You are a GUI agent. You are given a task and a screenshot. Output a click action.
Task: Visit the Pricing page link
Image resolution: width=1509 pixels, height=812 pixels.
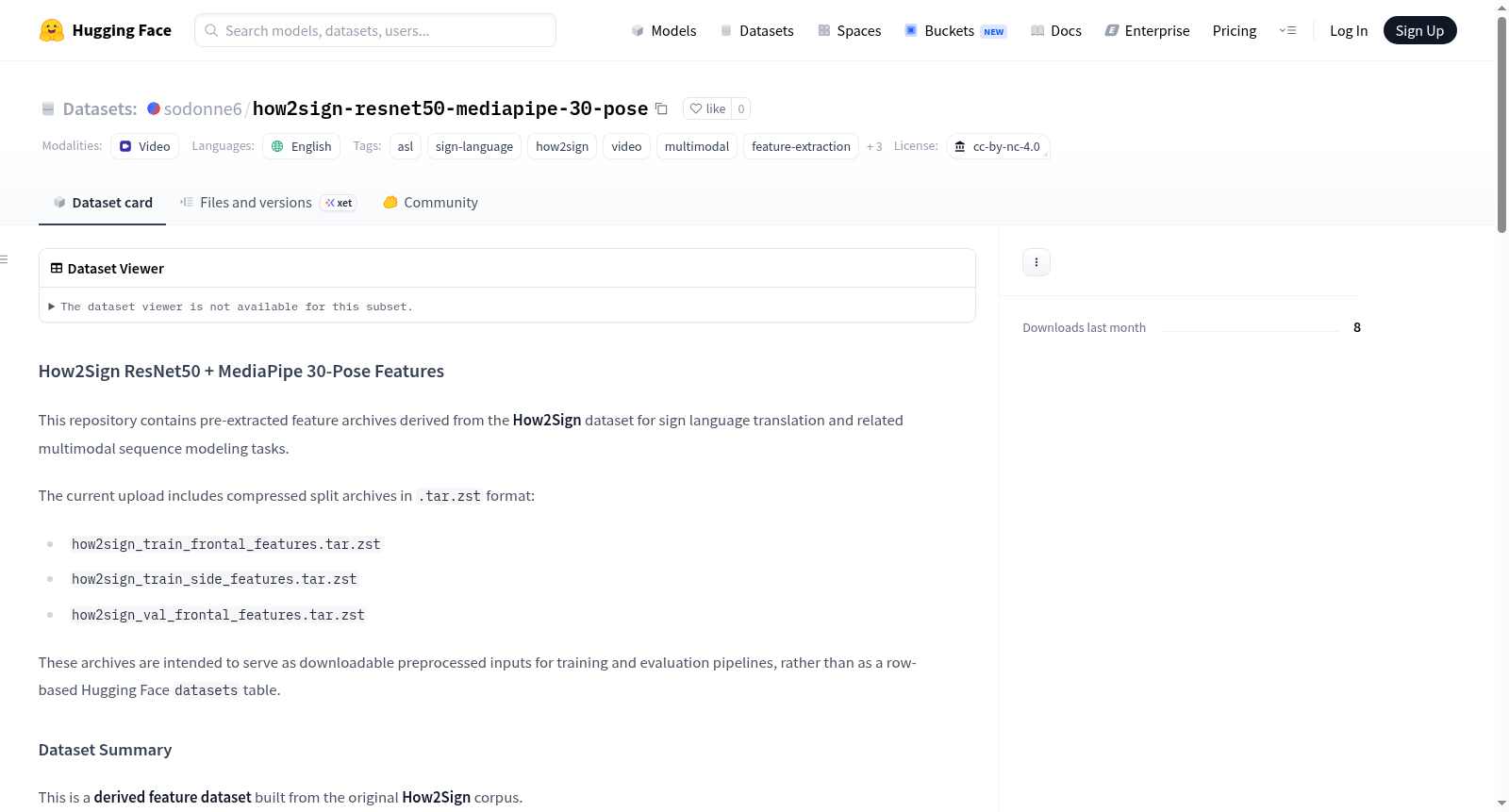pos(1235,30)
